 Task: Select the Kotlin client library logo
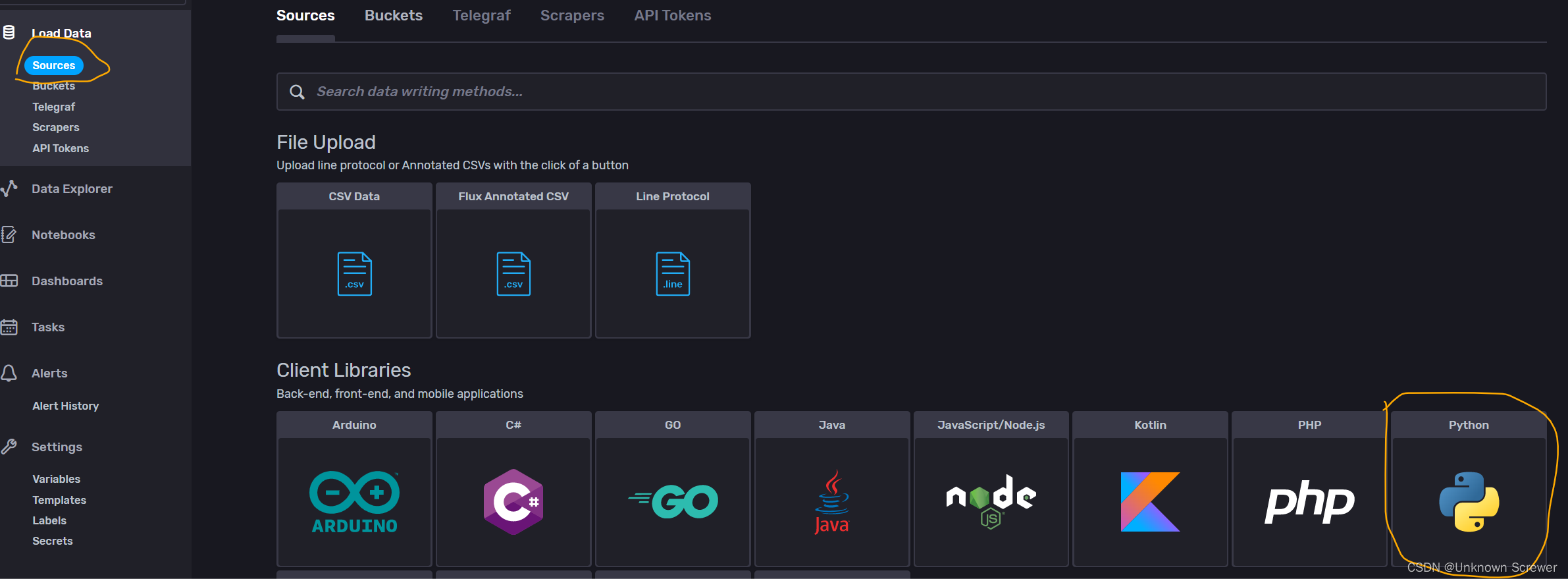click(1151, 502)
